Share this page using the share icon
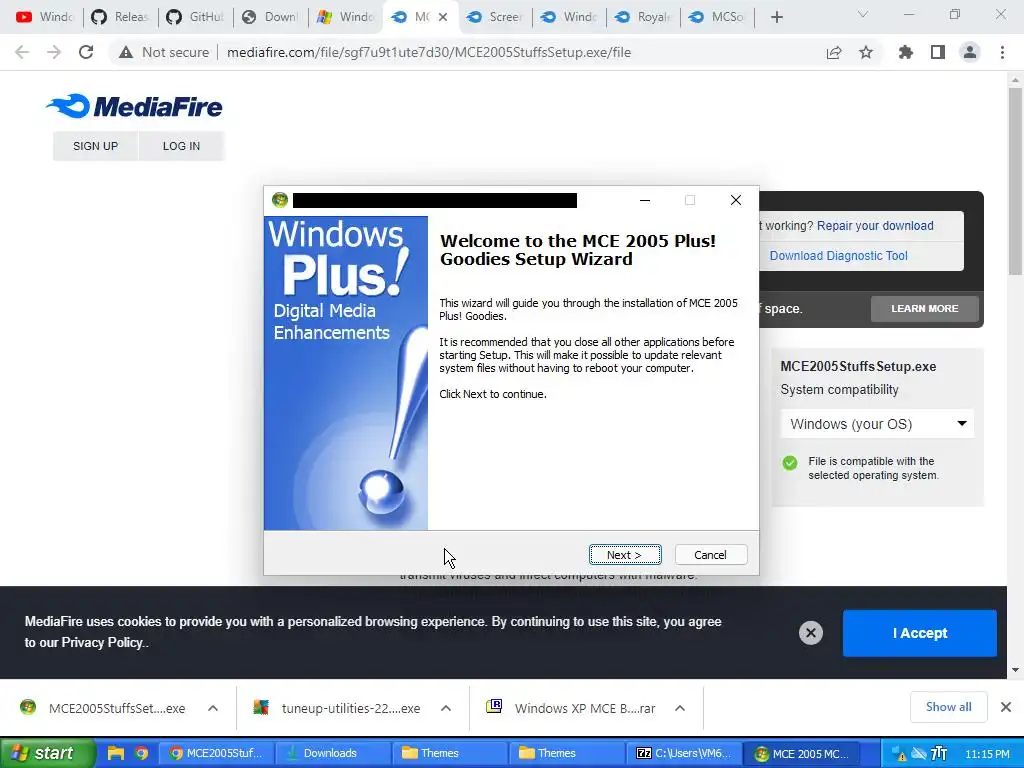 pos(834,52)
